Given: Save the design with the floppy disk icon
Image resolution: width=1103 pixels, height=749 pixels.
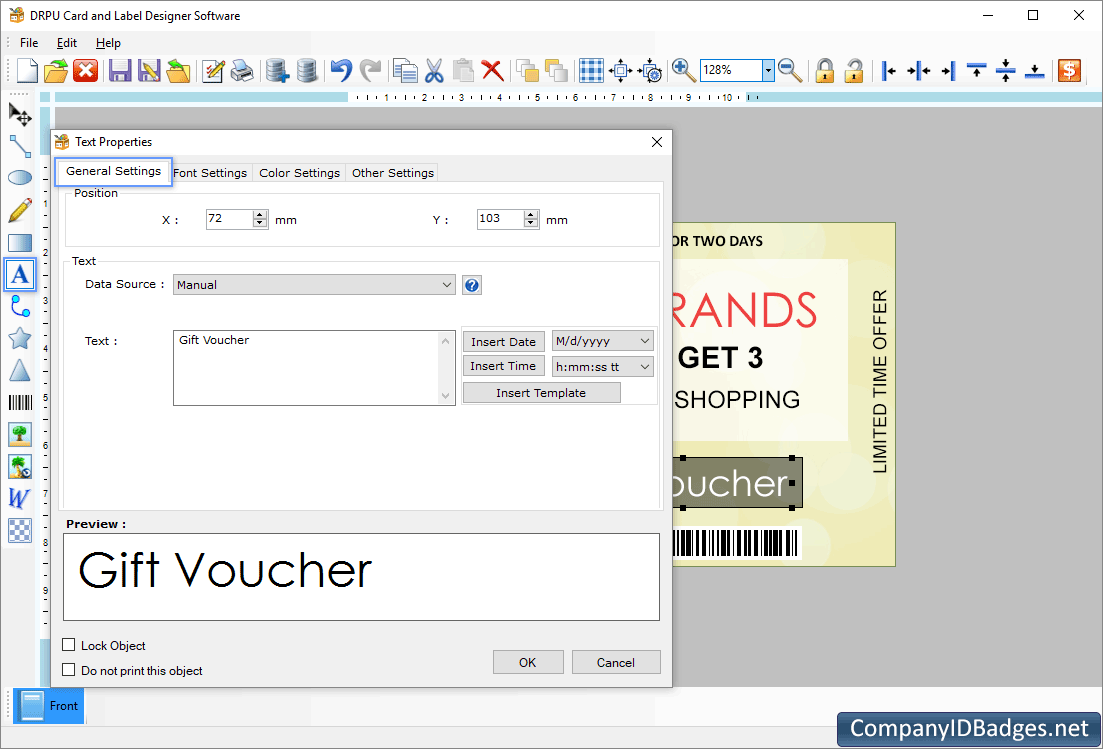Looking at the screenshot, I should [120, 70].
